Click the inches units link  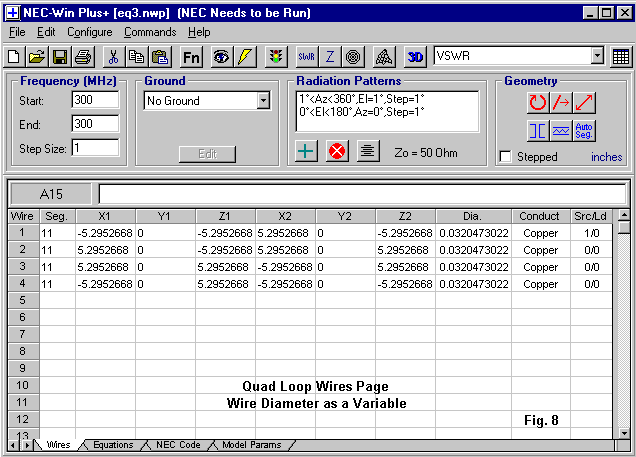(606, 157)
